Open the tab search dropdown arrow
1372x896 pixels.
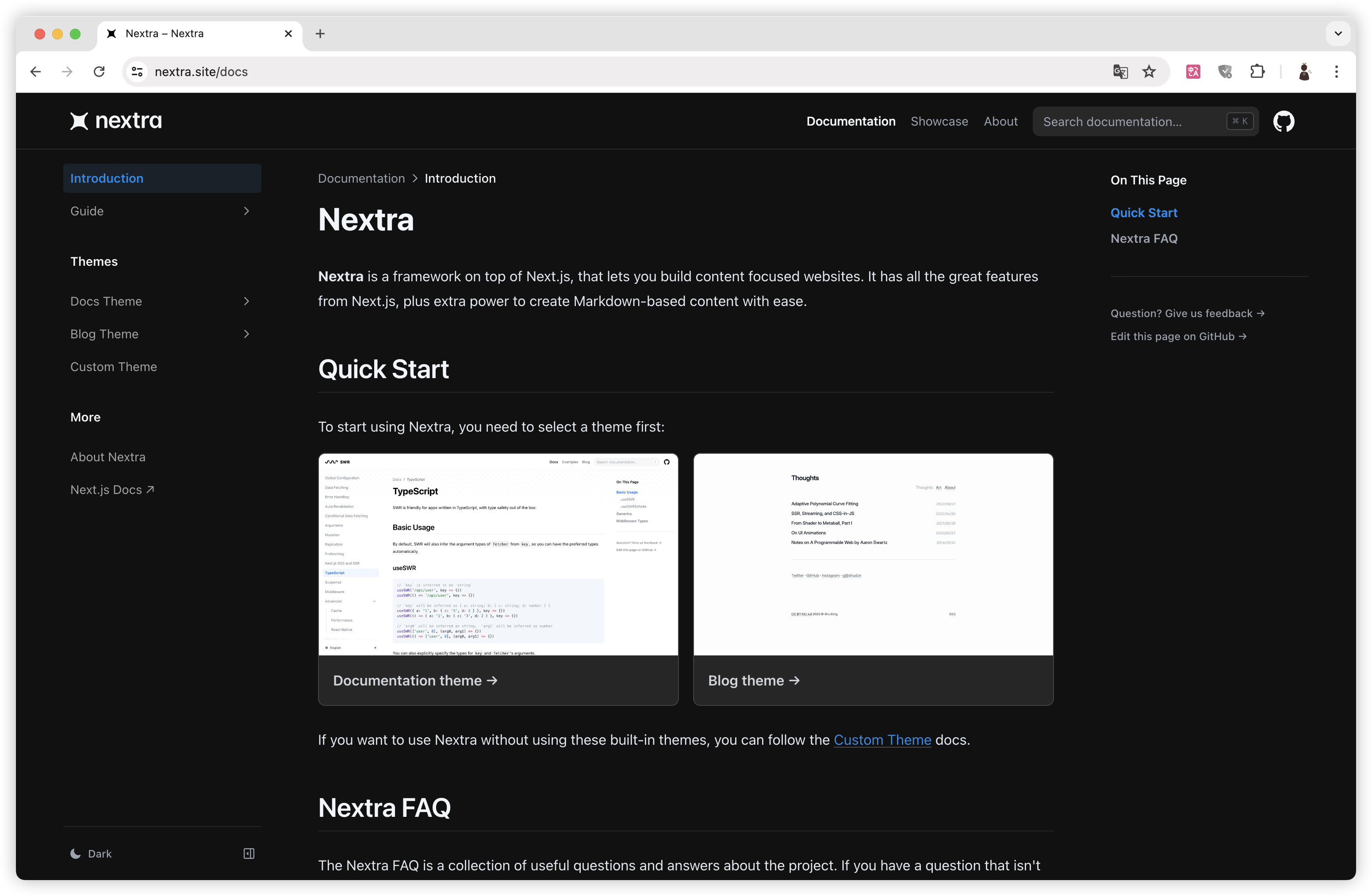(x=1338, y=34)
